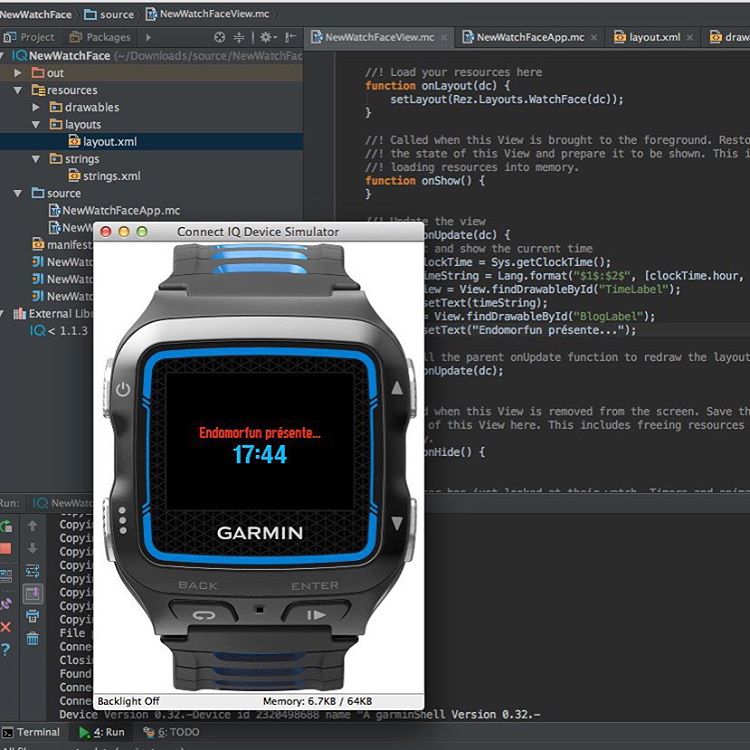
Task: Print console output using the printer icon
Action: 33,616
